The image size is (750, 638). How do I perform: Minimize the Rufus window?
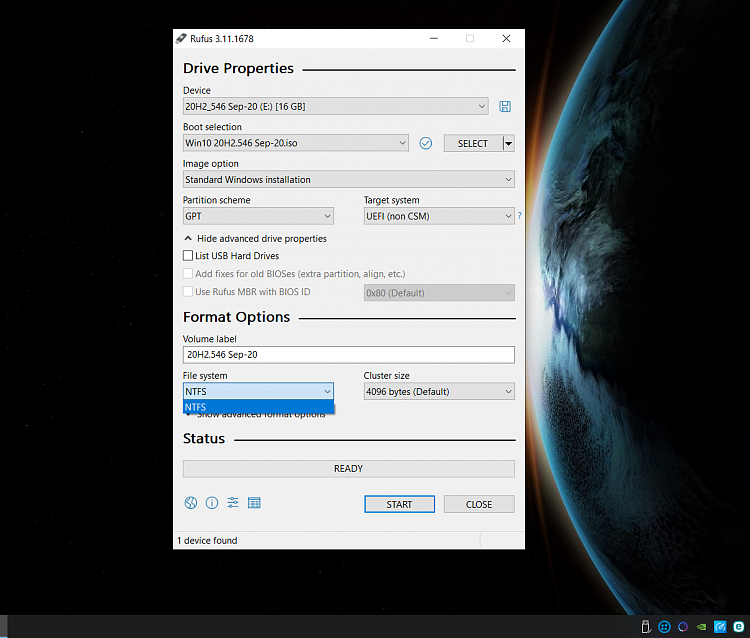(434, 38)
